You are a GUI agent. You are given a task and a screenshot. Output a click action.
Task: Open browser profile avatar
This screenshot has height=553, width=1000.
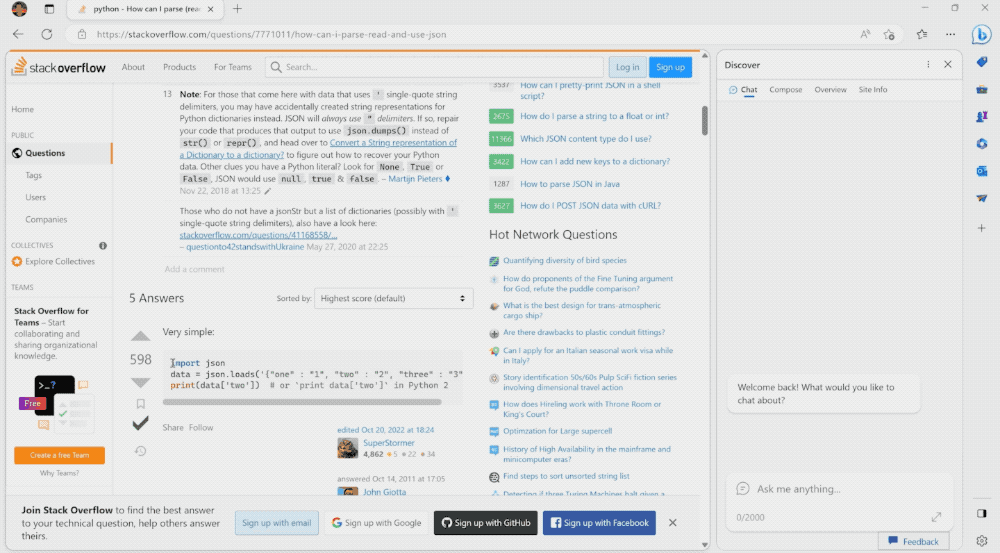pyautogui.click(x=19, y=9)
